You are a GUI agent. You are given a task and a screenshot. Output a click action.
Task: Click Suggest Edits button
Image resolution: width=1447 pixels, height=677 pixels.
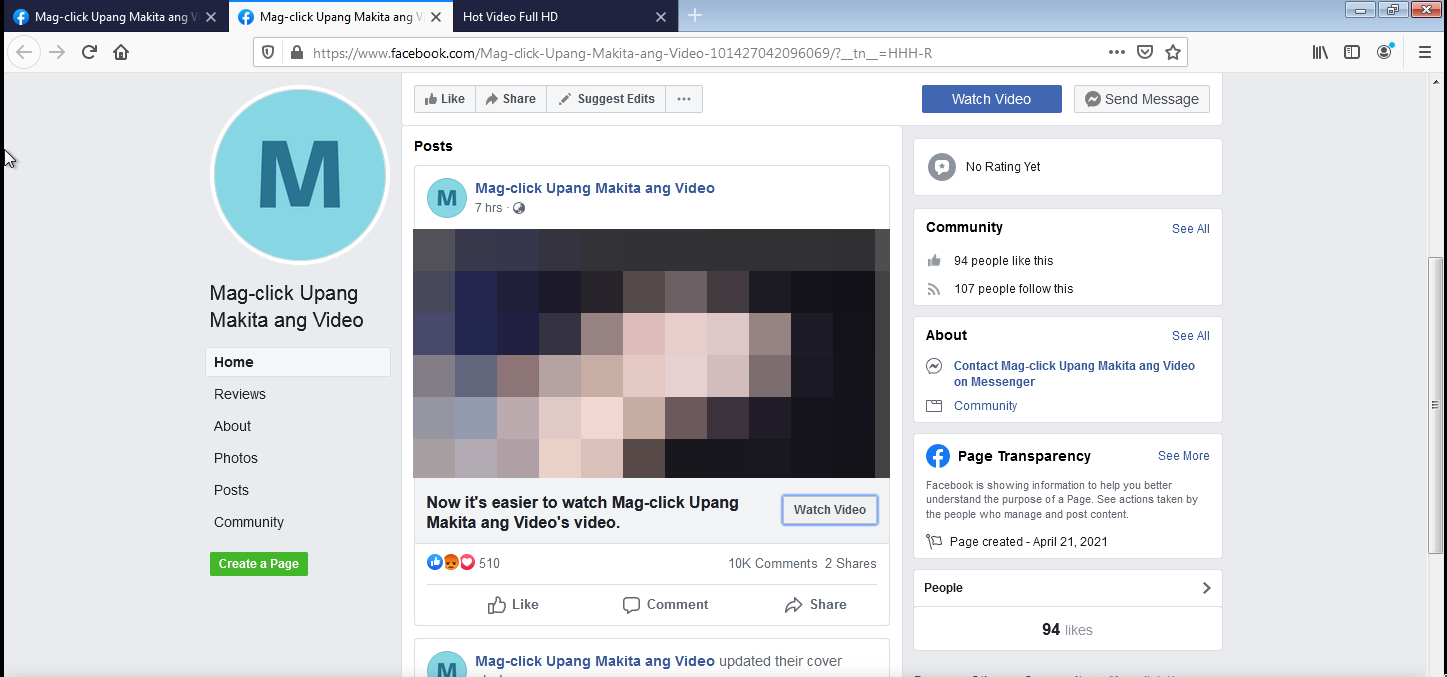pos(606,99)
